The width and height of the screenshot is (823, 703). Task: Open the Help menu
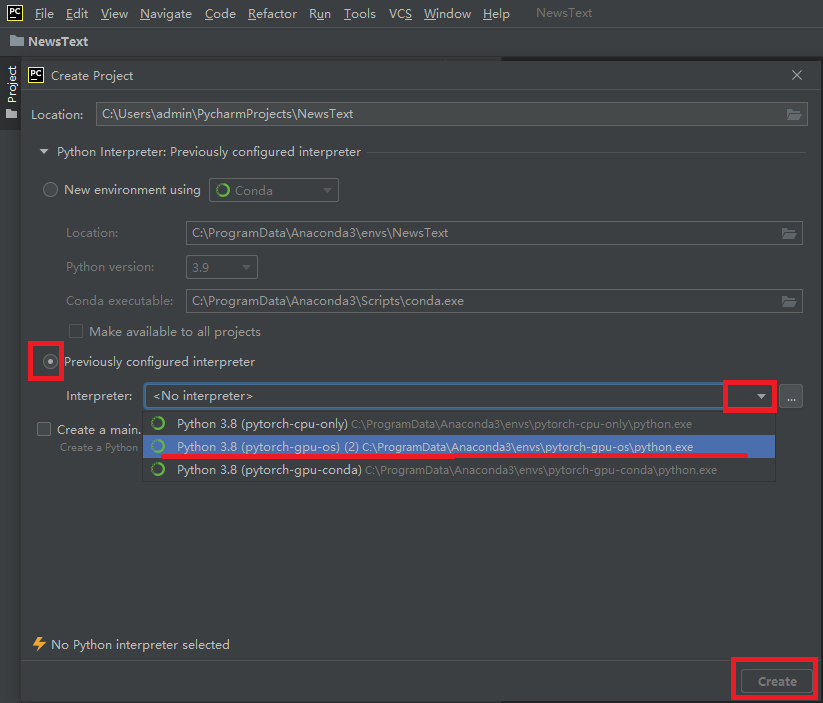(x=496, y=14)
